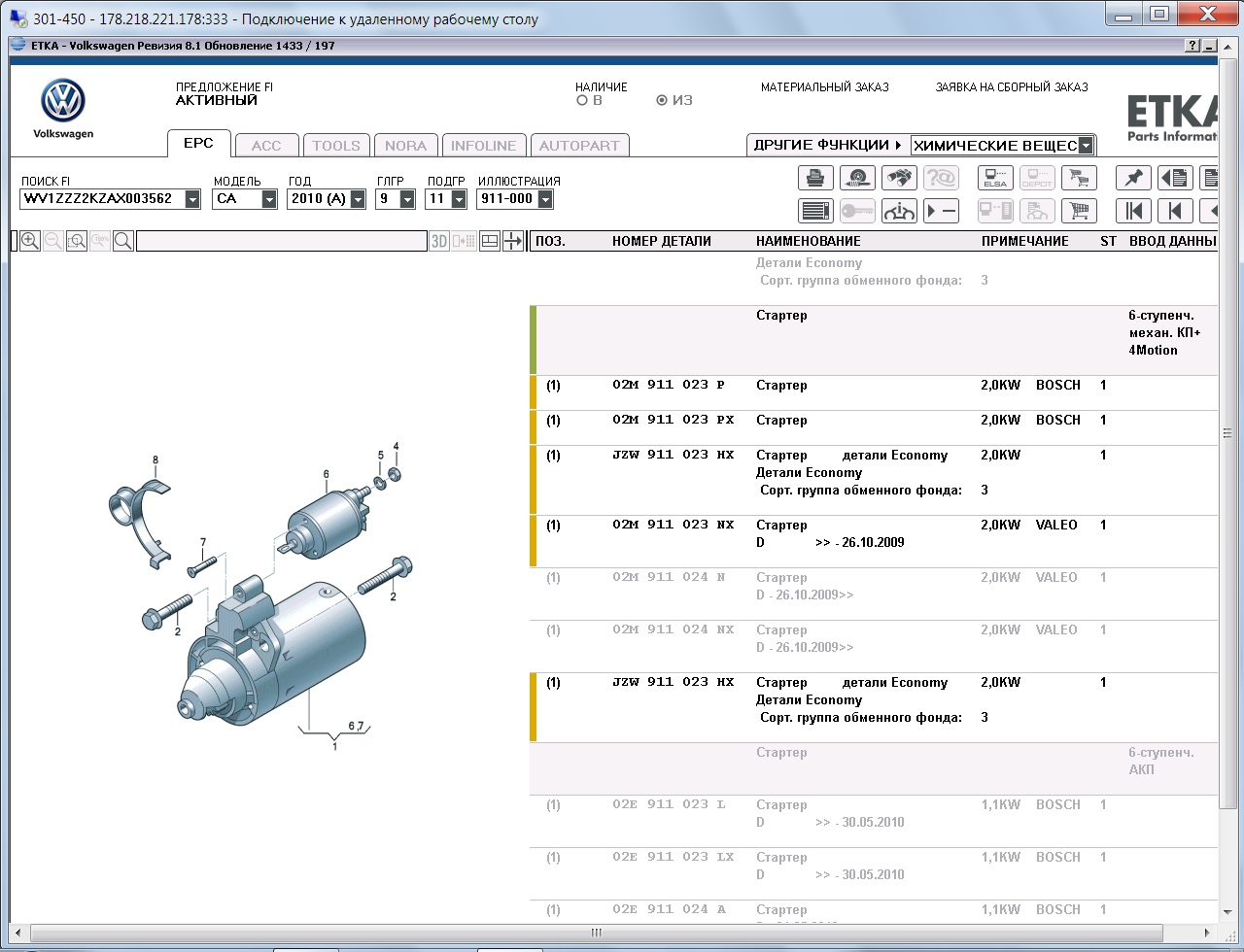The width and height of the screenshot is (1244, 952).
Task: Click МАТЕРИАЛЬНЫЙ ЗАКАЗ link
Action: pyautogui.click(x=824, y=87)
